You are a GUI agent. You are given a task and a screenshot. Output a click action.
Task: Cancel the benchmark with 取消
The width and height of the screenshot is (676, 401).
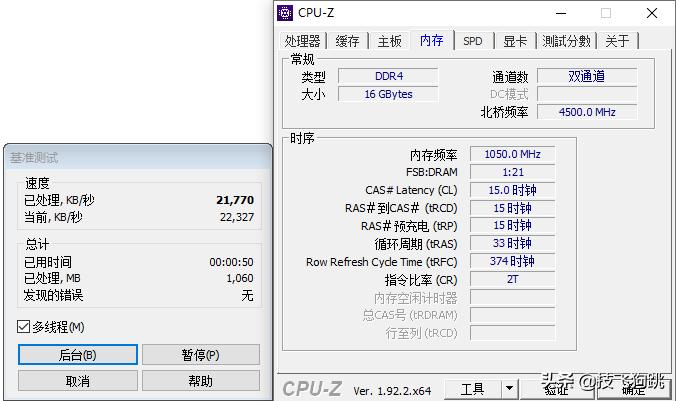tap(78, 381)
